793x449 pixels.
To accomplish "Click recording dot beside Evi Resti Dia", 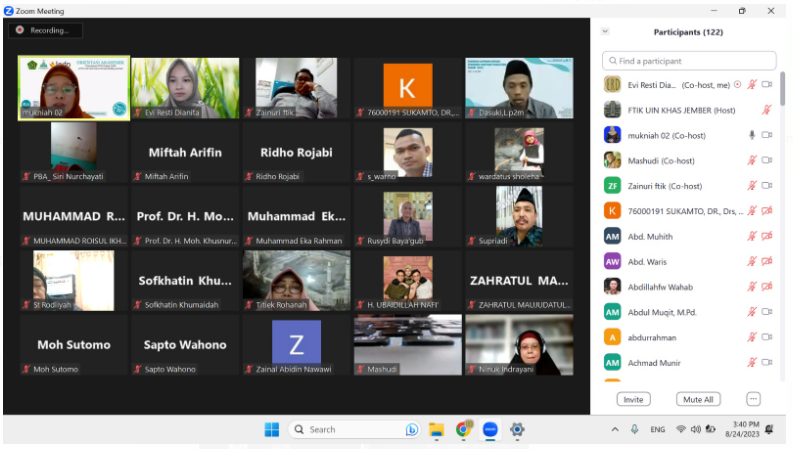I will pos(738,84).
